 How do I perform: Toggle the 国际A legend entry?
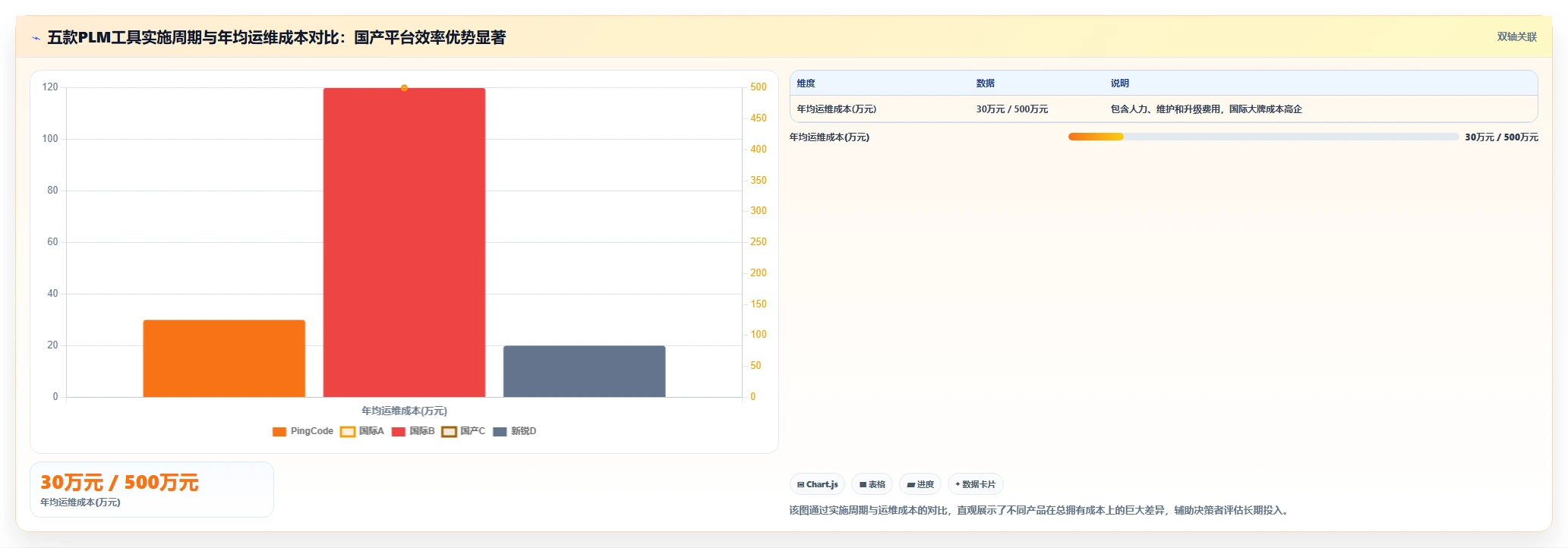pyautogui.click(x=362, y=431)
